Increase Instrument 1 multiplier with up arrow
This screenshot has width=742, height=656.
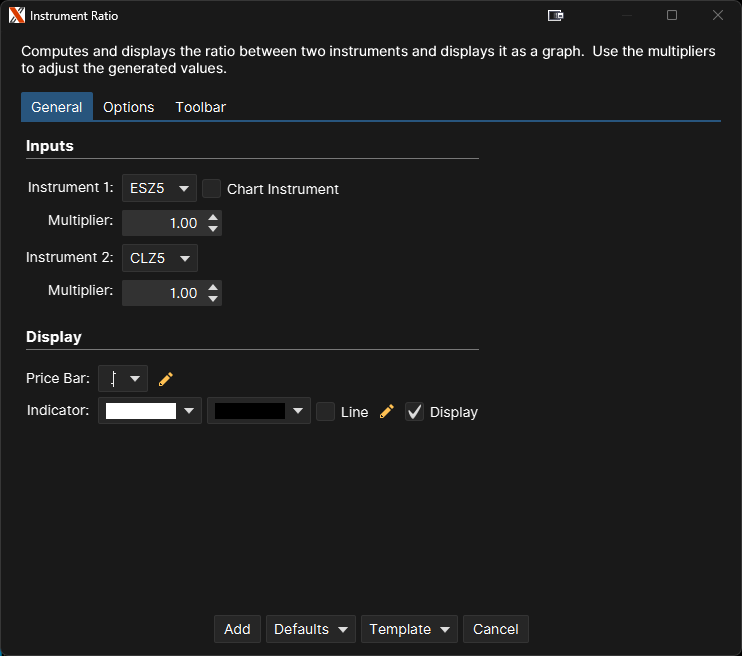click(213, 217)
